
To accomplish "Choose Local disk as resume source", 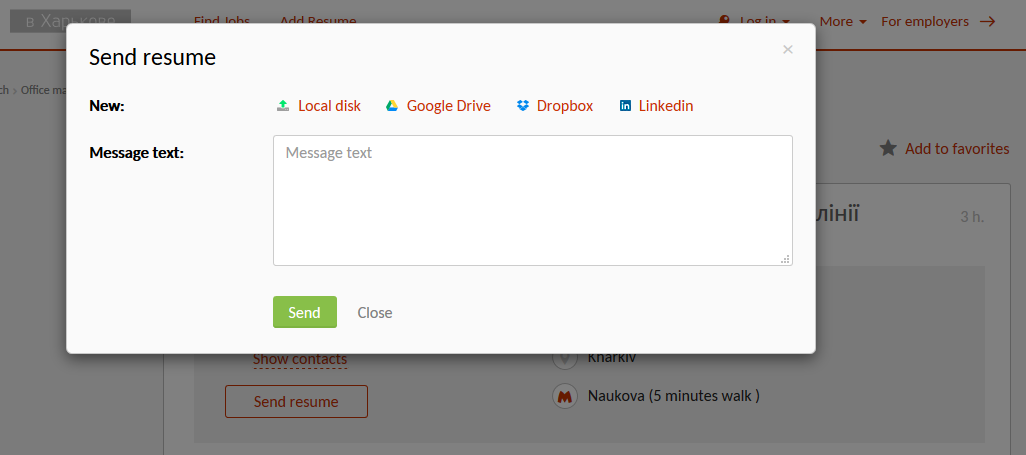I will point(329,106).
